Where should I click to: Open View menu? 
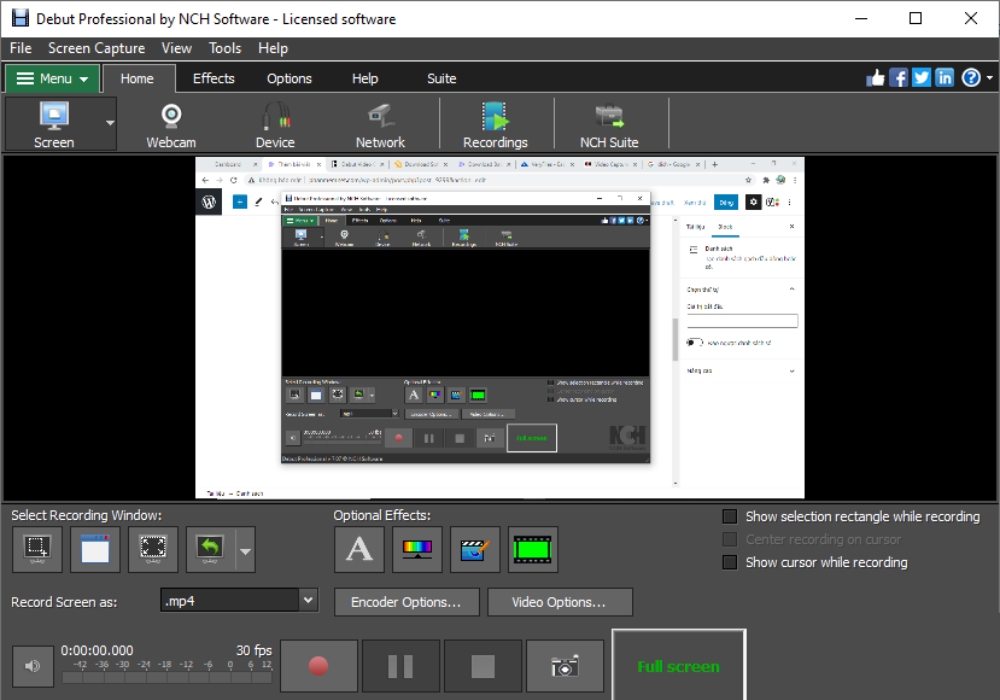pos(176,48)
